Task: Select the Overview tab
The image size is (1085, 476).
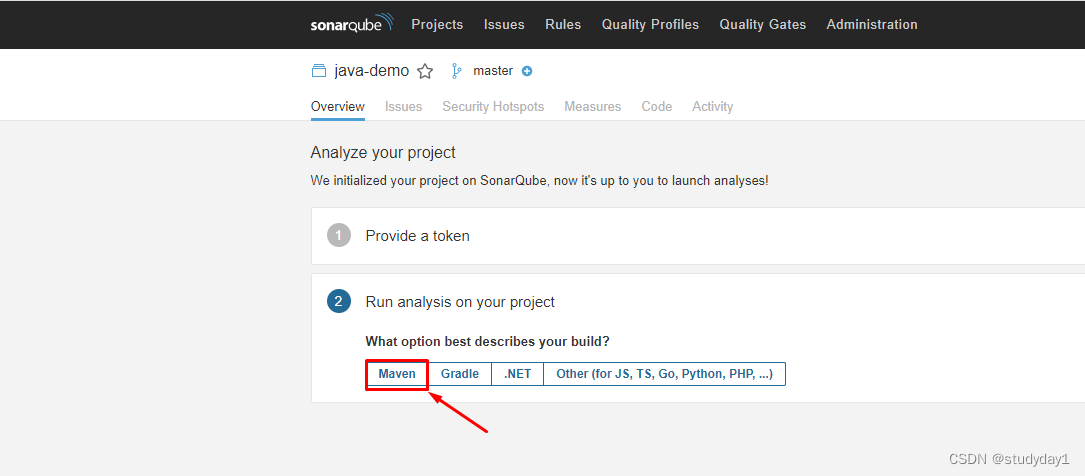Action: (338, 107)
